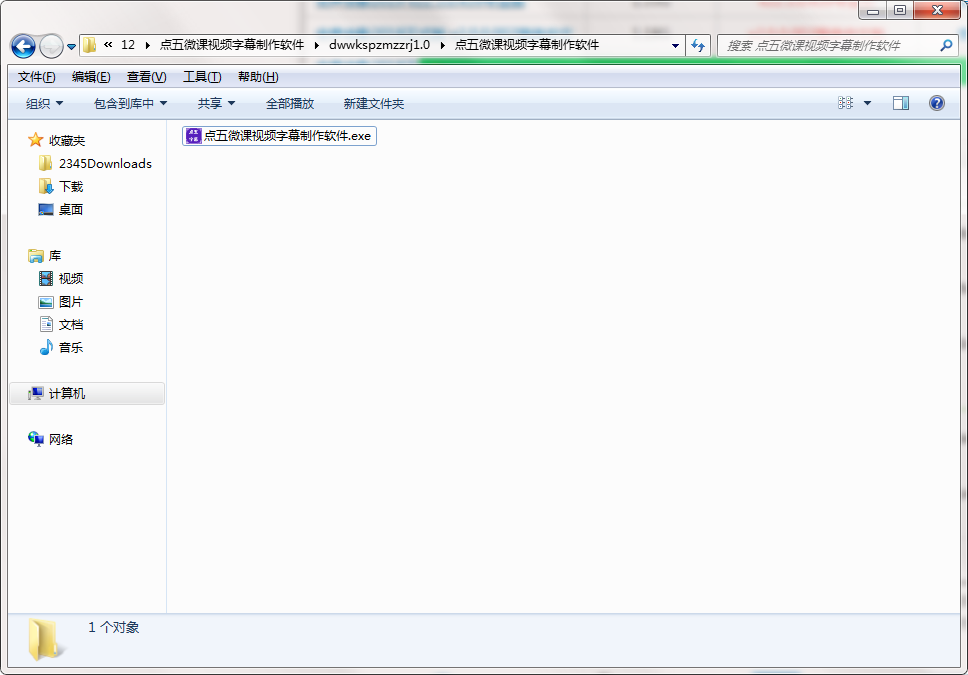This screenshot has height=675, width=968.
Task: Select 收藏夹 in the navigation pane
Action: [x=67, y=141]
